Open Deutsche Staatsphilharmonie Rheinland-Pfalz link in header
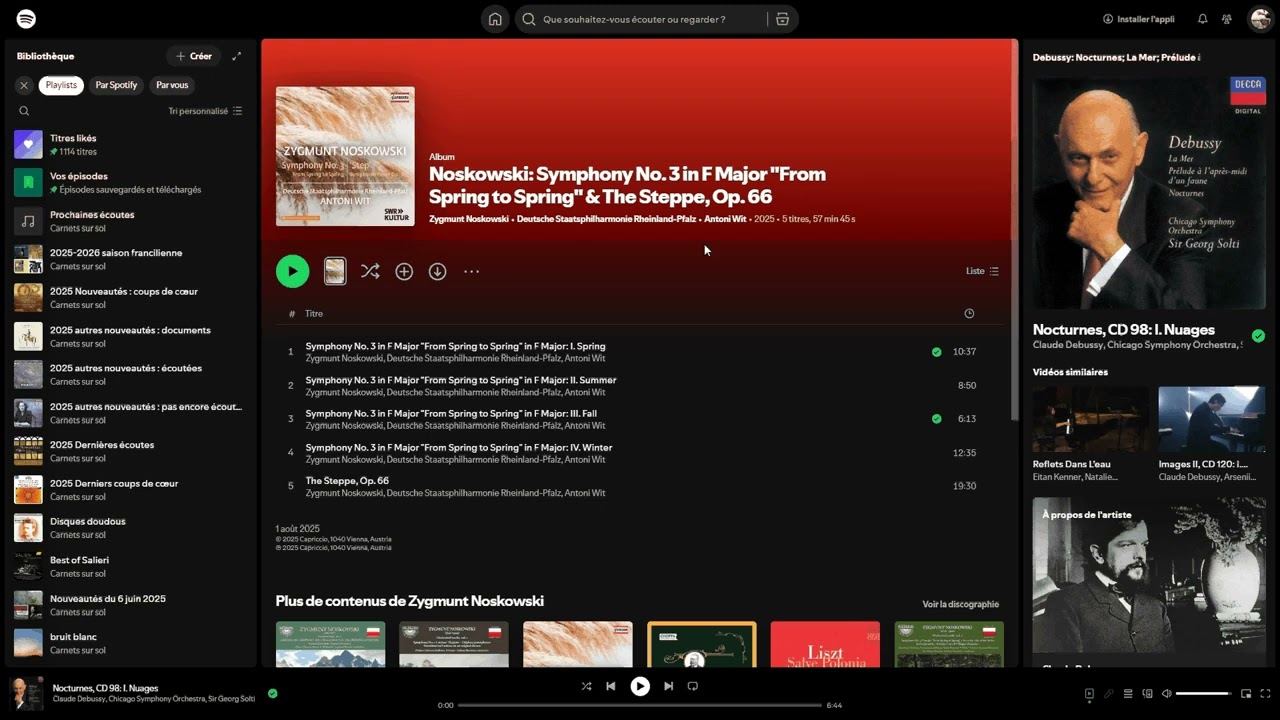 (x=606, y=219)
